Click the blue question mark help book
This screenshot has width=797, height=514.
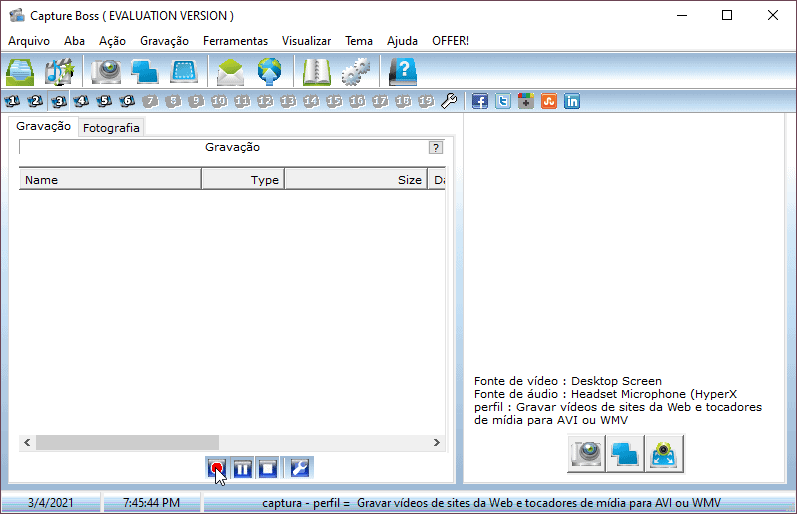pyautogui.click(x=403, y=72)
